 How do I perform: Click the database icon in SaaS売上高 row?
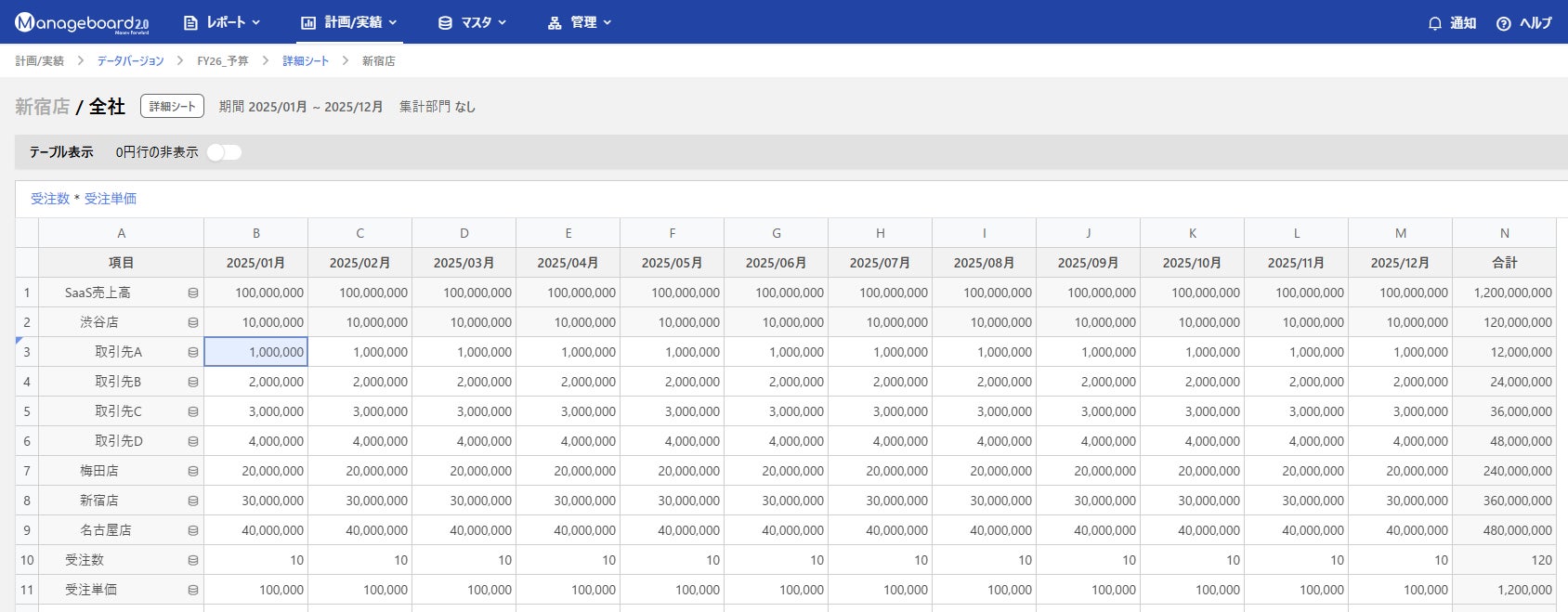[x=193, y=293]
